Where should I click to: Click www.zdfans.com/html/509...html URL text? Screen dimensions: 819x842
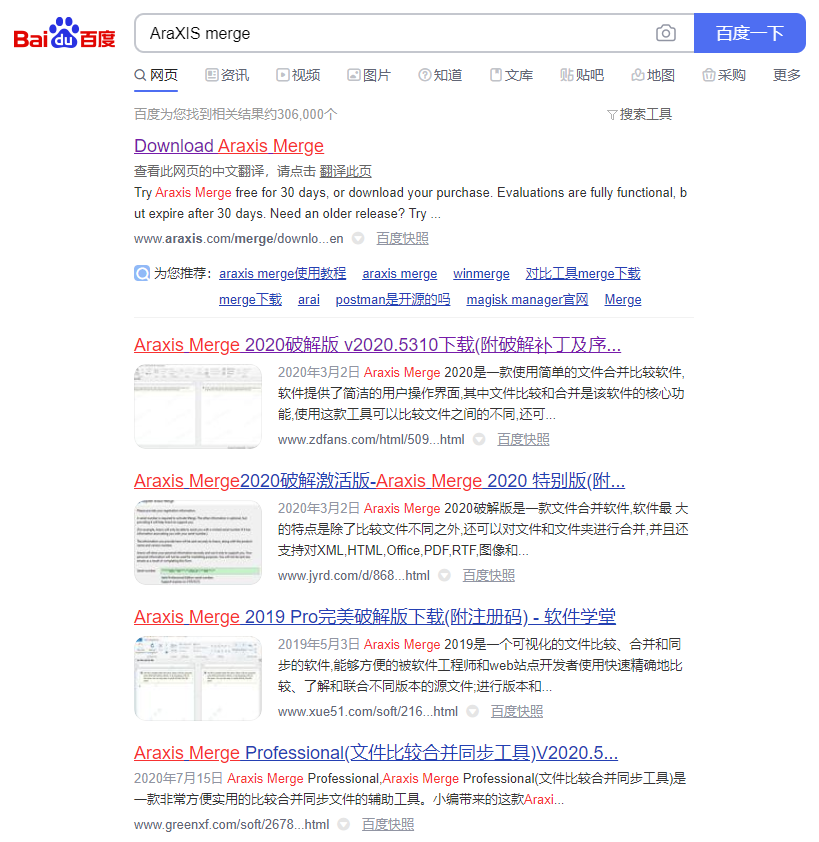pos(371,440)
